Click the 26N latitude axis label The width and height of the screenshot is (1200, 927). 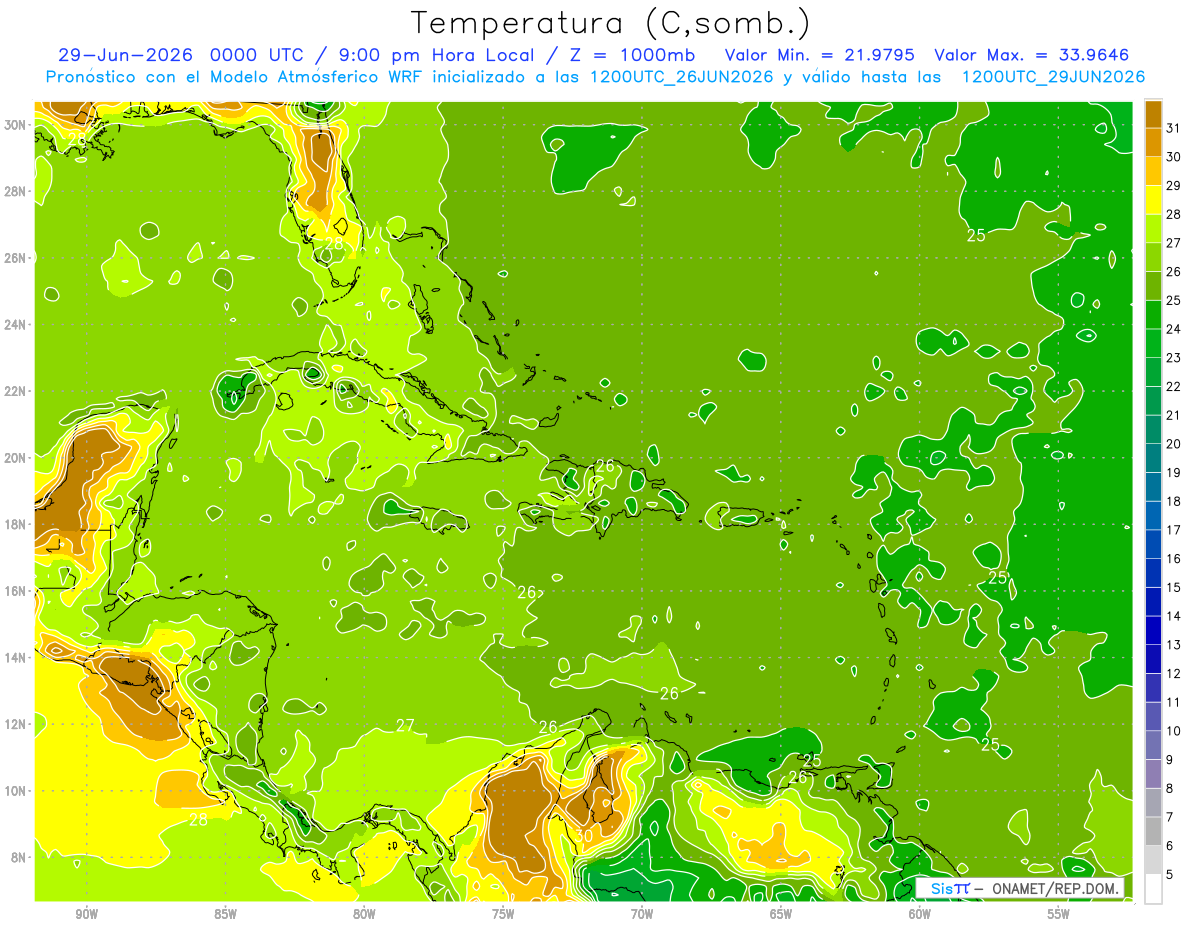click(14, 257)
